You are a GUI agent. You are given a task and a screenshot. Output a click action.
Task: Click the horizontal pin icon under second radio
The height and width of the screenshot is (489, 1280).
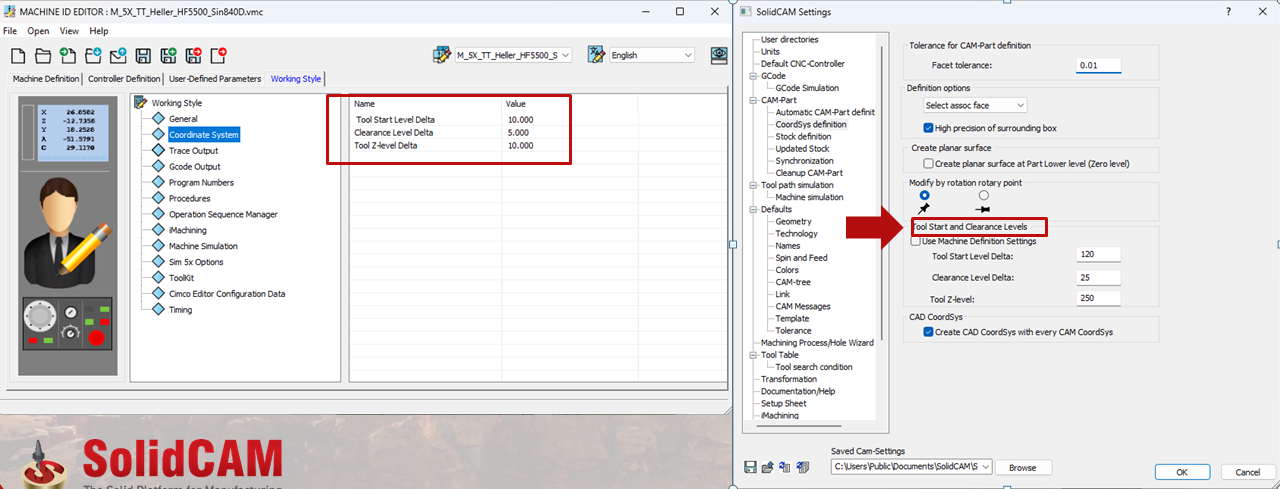(982, 210)
